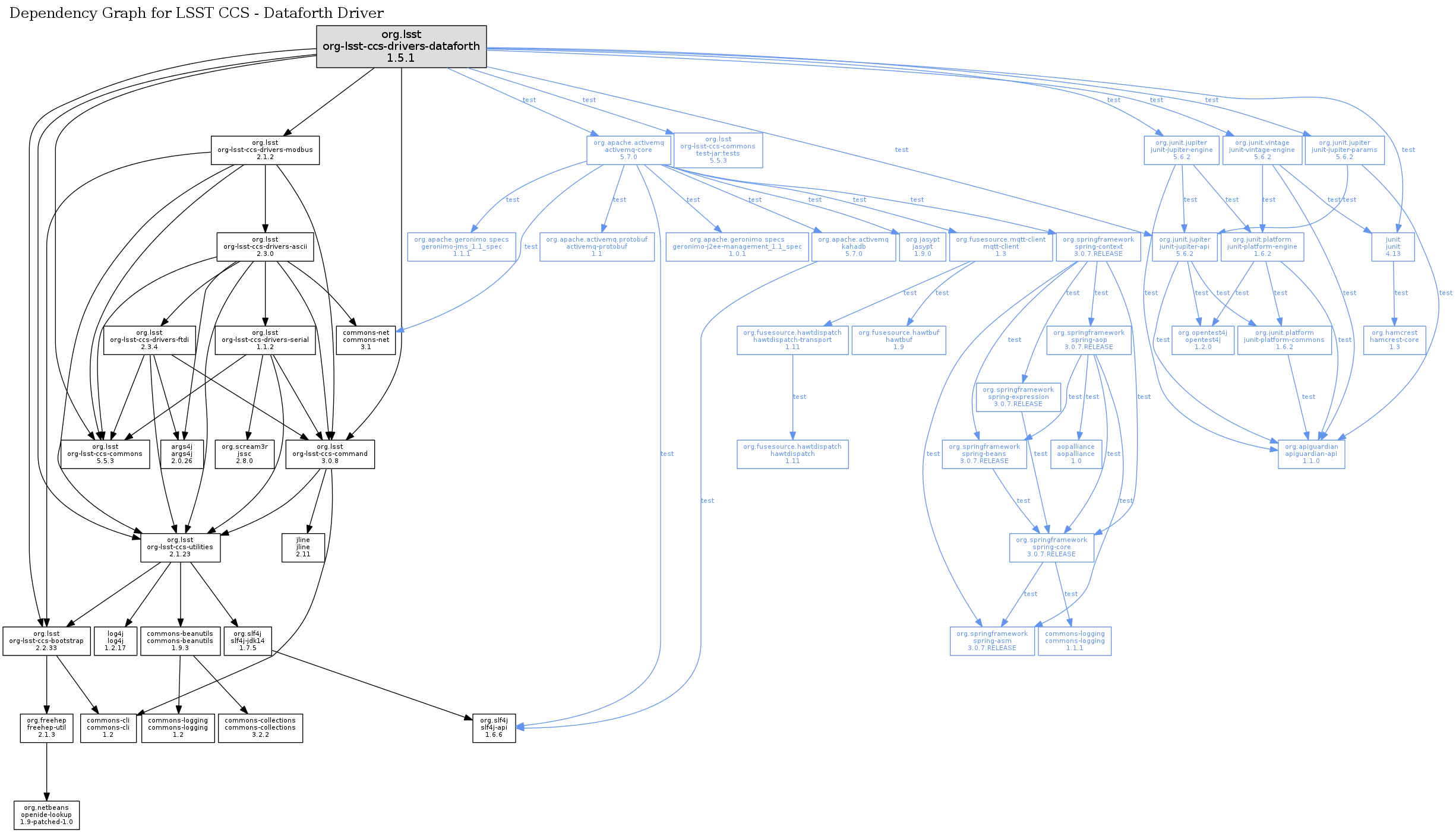1456x833 pixels.
Task: Select the org-lsst-ccs-utilities 2.1.23 node
Action: (x=180, y=547)
